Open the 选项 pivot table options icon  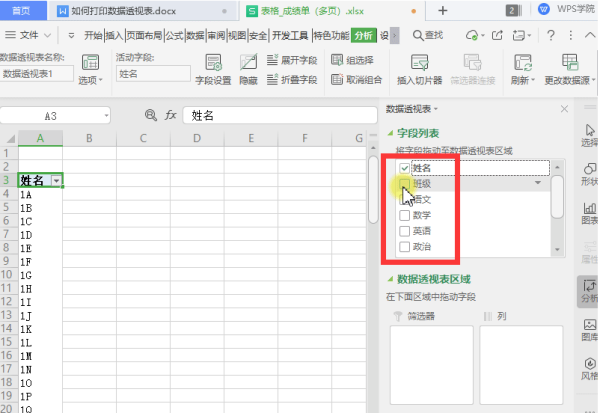(90, 62)
